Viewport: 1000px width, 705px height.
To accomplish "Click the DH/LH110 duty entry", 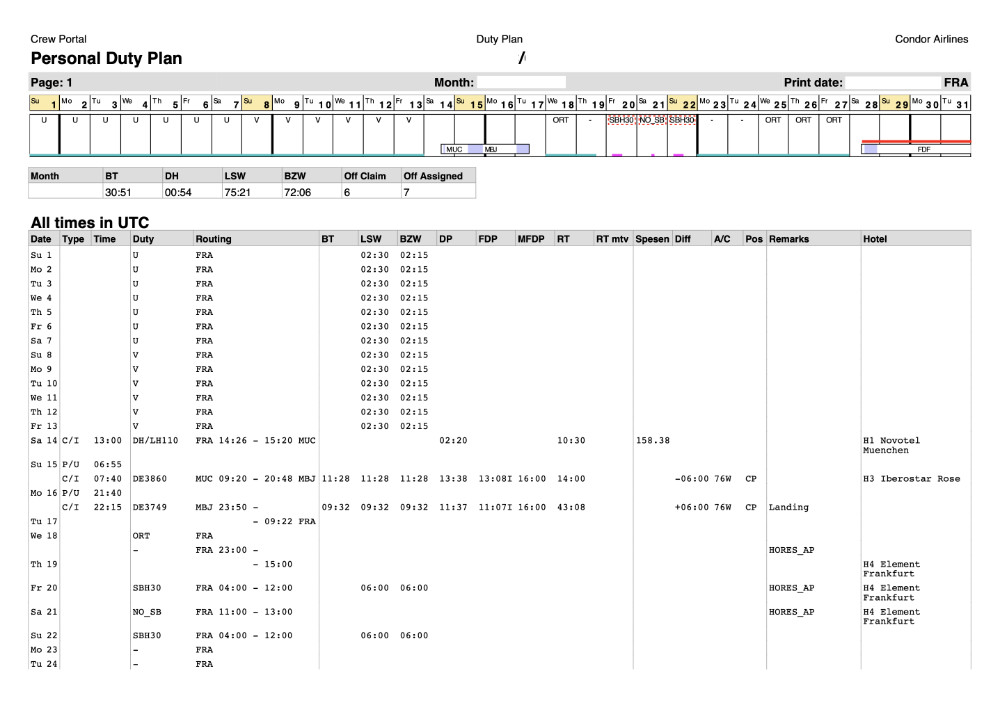I will point(158,438).
